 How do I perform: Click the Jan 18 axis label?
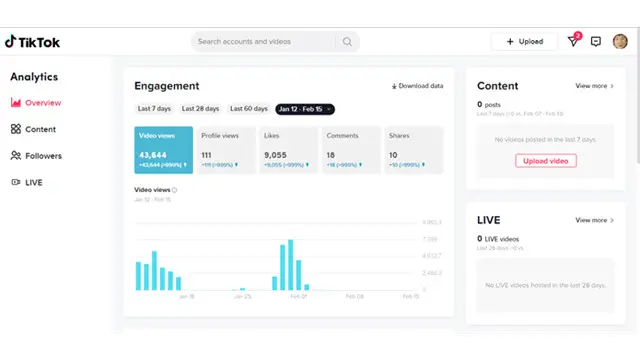click(187, 296)
